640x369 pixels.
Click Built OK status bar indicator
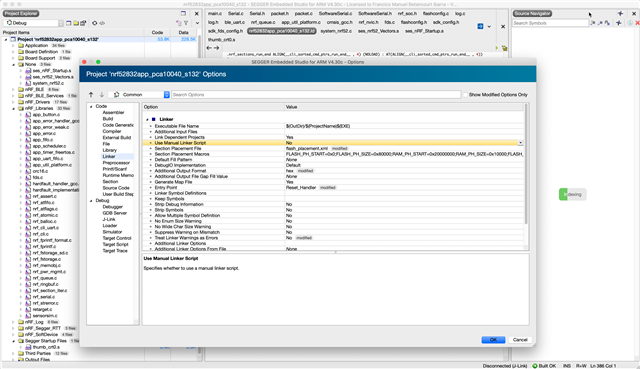544,366
